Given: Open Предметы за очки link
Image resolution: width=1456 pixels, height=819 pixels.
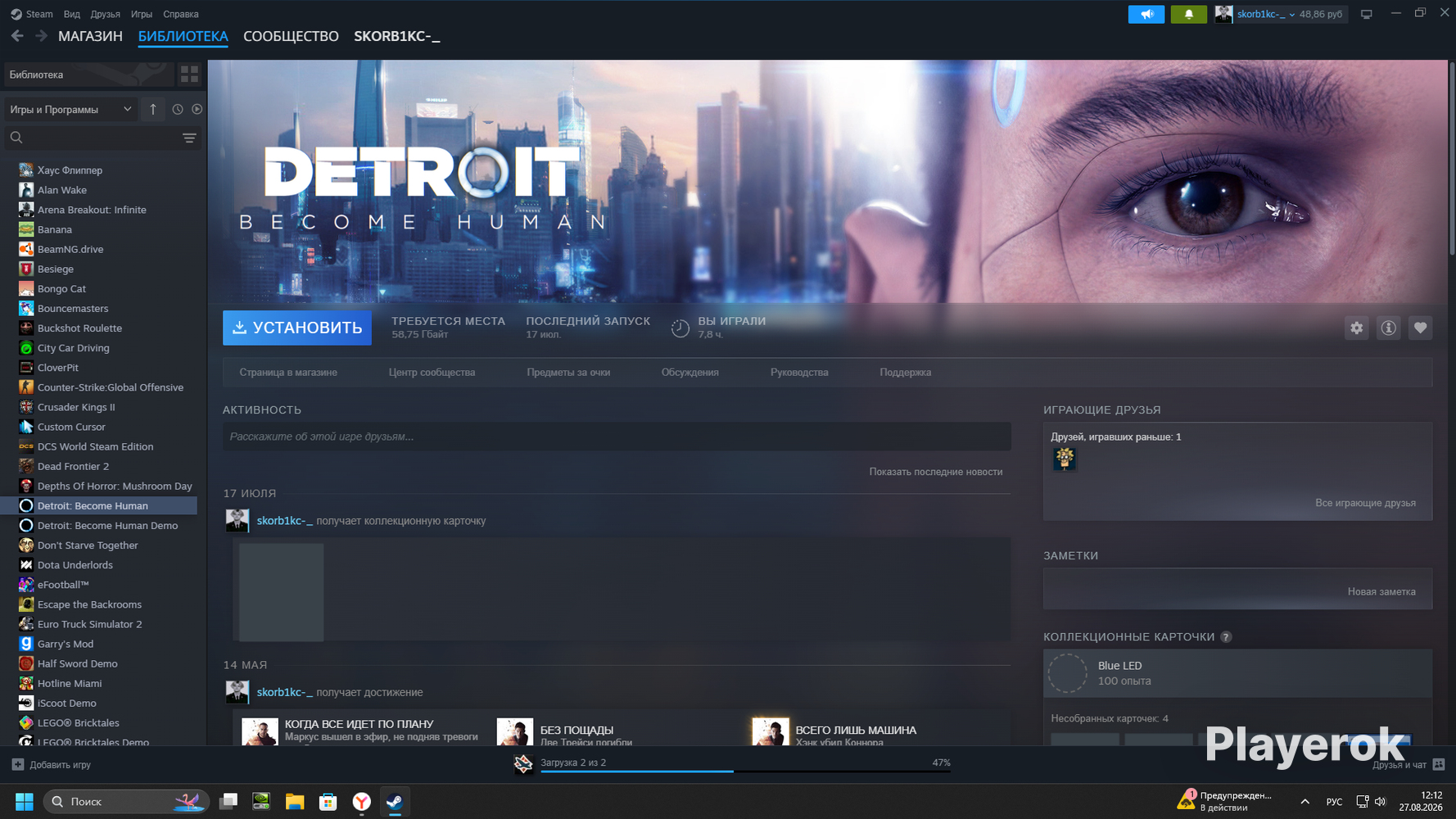Looking at the screenshot, I should 568,373.
